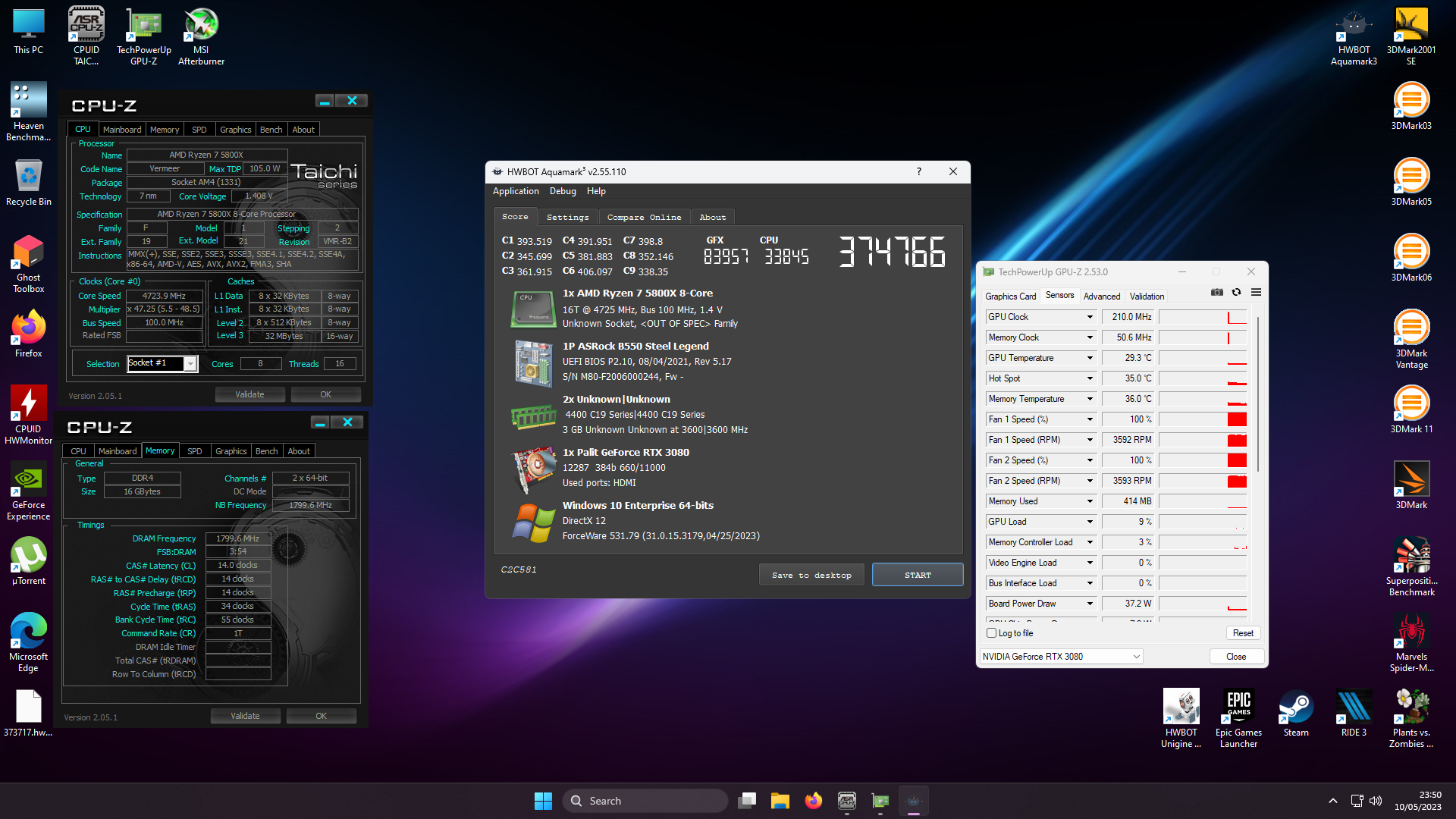Viewport: 1456px width, 819px height.
Task: Click taskbar clock showing 23:50
Action: pos(1417,801)
